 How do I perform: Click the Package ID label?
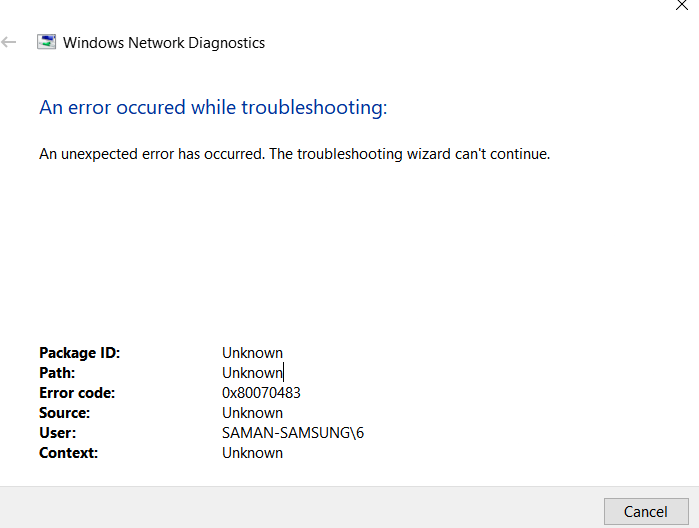click(80, 353)
